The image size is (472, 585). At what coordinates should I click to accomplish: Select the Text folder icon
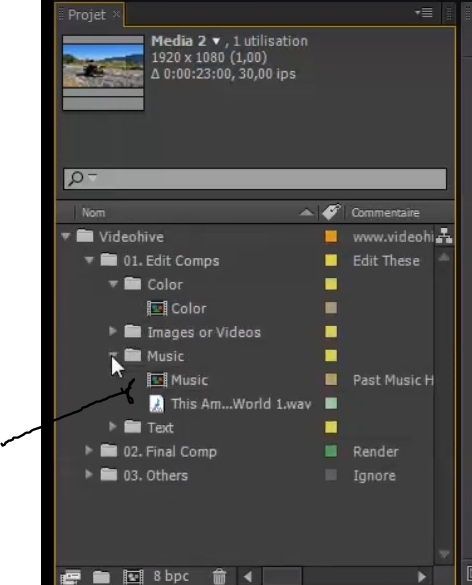click(132, 427)
